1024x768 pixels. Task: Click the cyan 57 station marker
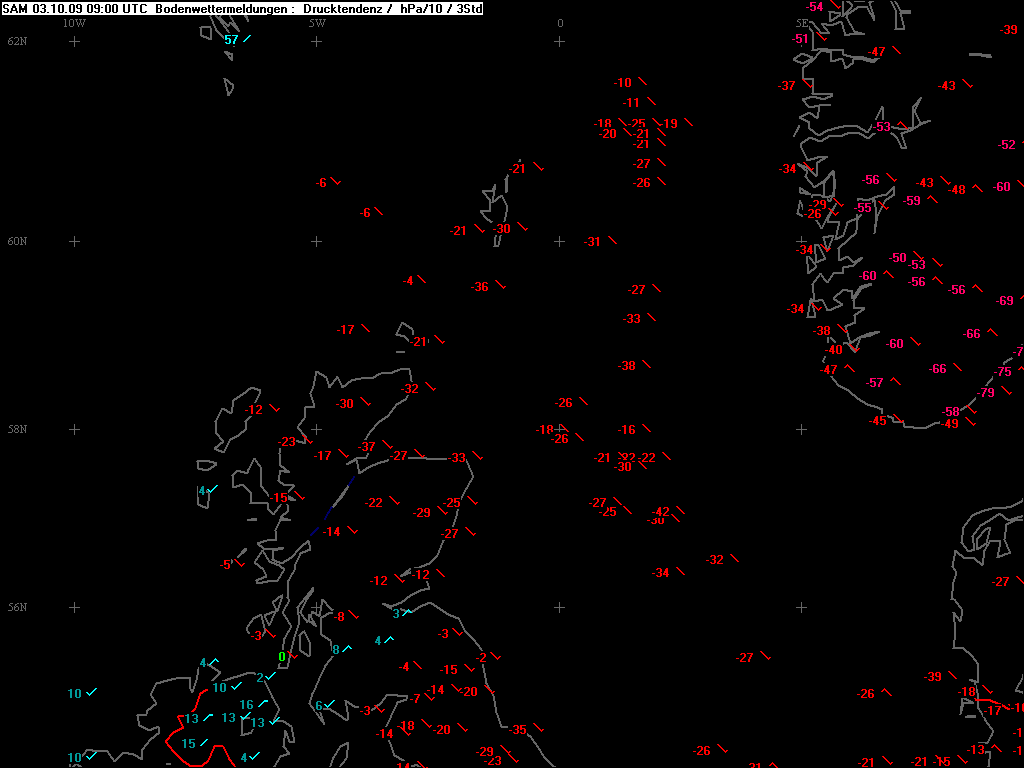tap(232, 40)
